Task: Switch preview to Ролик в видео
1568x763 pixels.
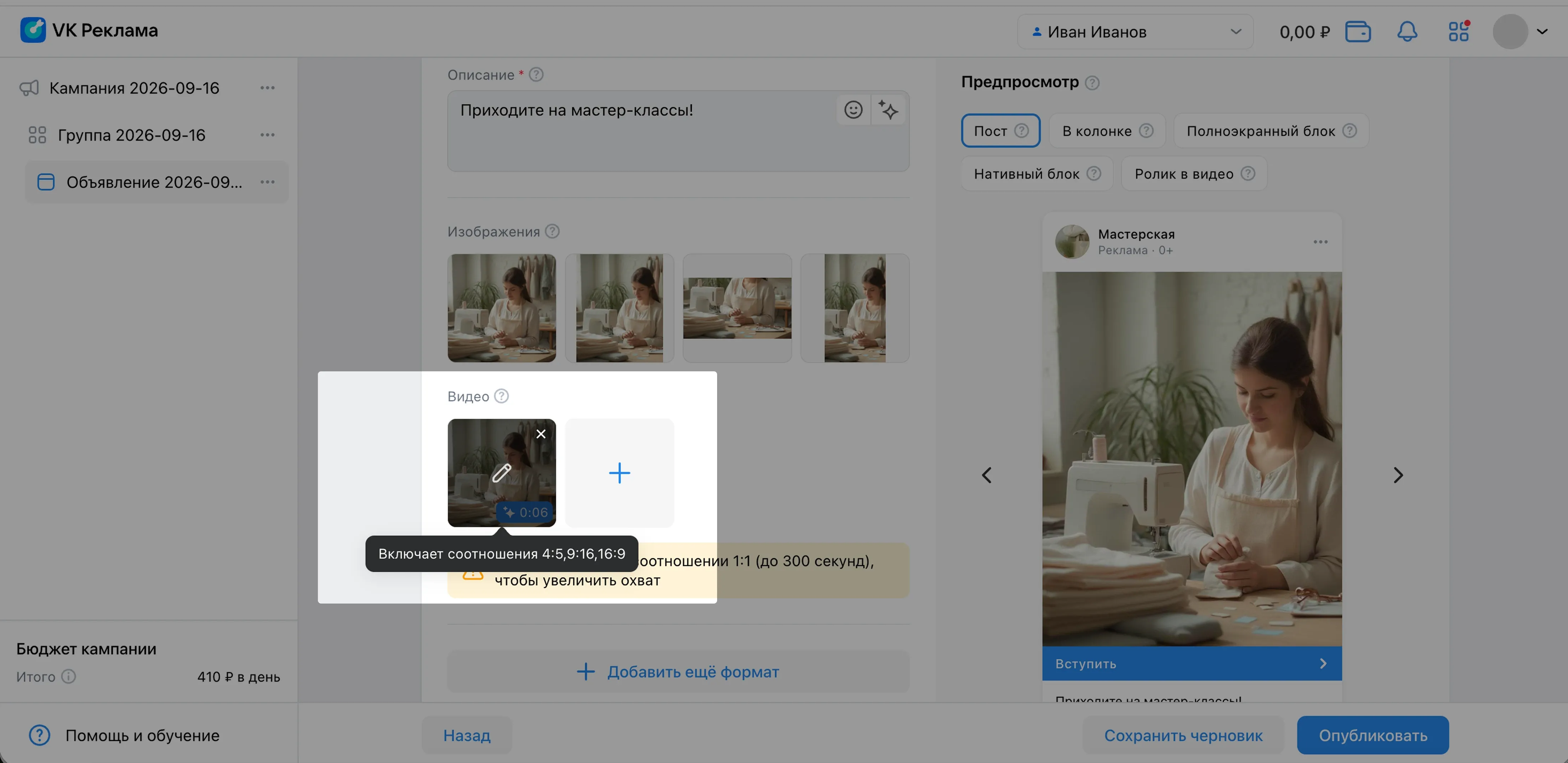Action: 1194,174
